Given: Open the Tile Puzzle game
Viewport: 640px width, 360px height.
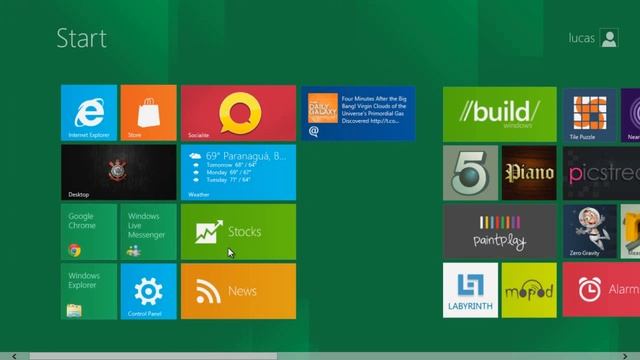Looking at the screenshot, I should (x=589, y=115).
